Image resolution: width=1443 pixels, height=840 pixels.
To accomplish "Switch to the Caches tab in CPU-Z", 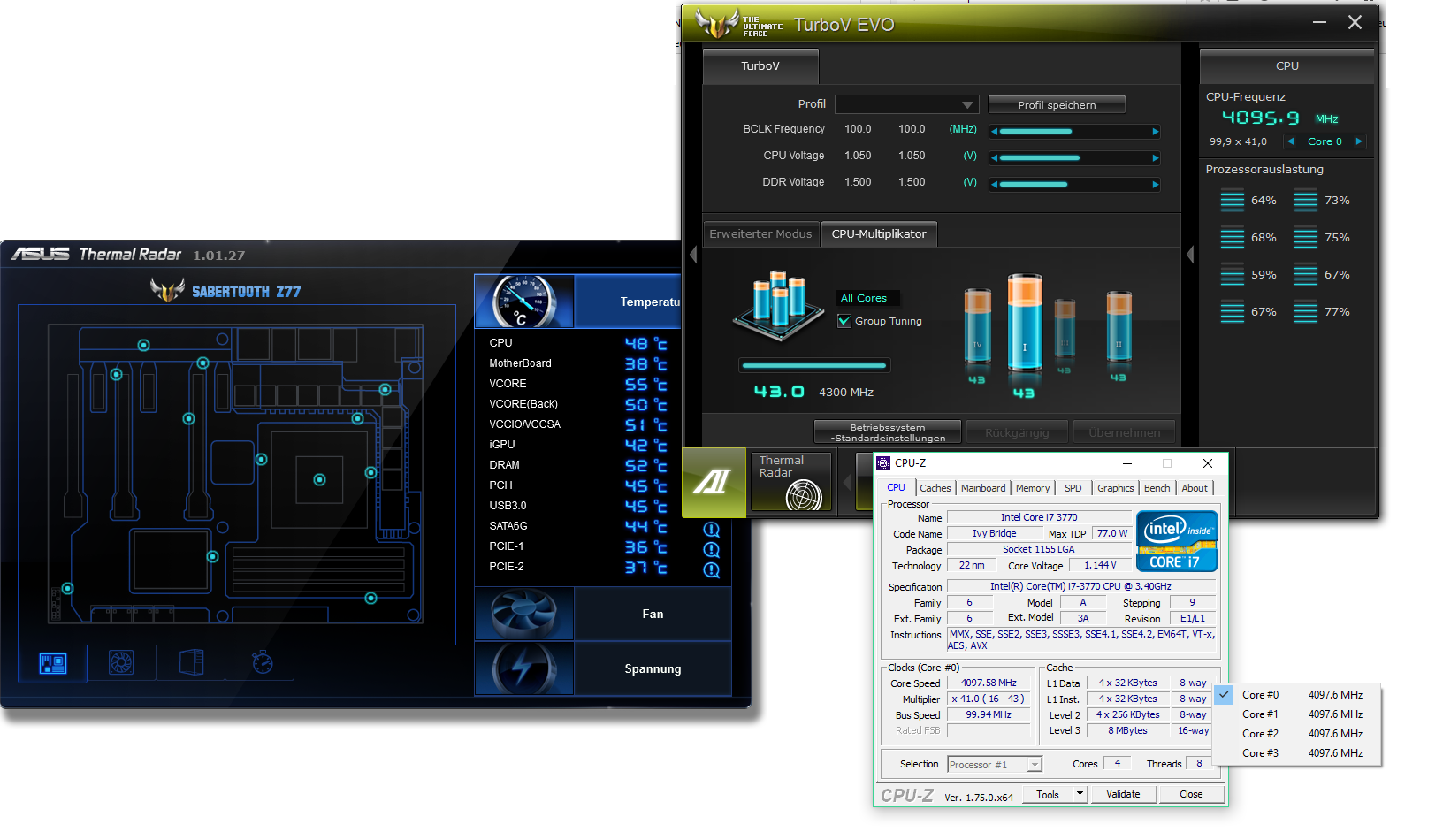I will coord(935,488).
